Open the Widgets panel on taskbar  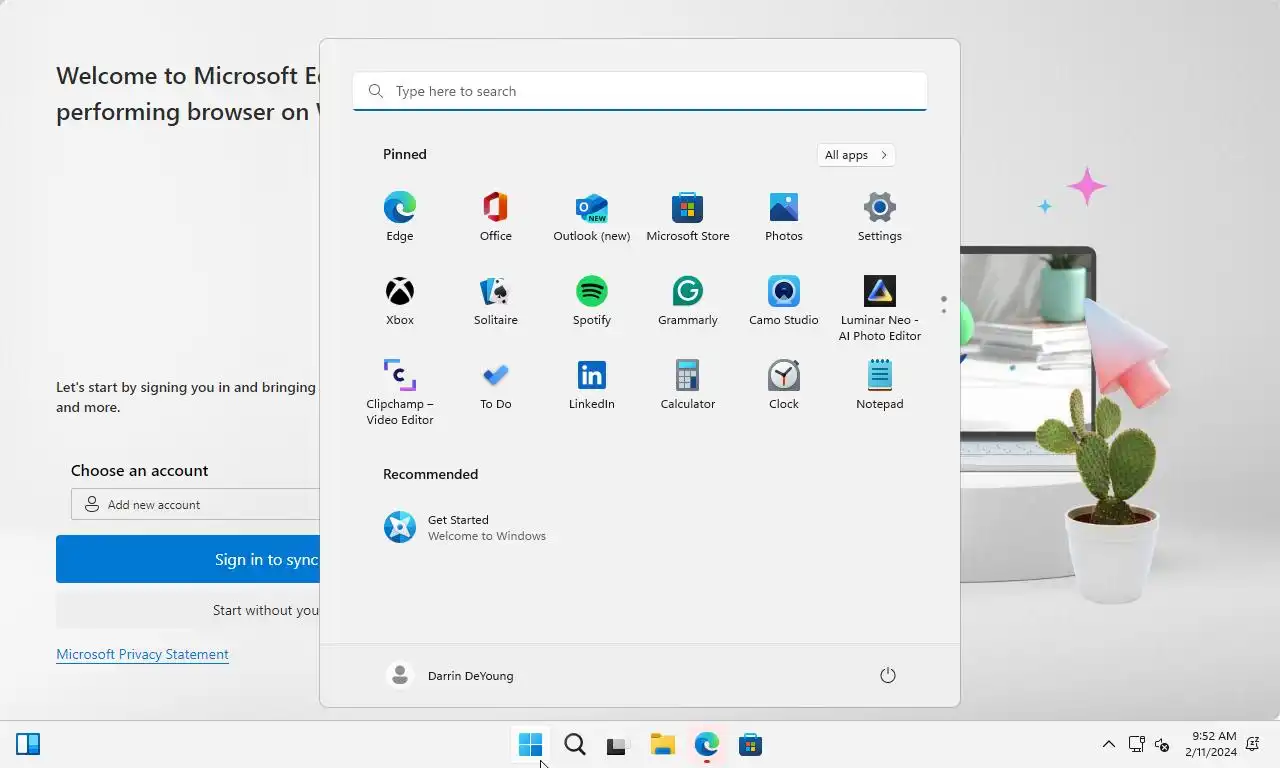click(28, 744)
